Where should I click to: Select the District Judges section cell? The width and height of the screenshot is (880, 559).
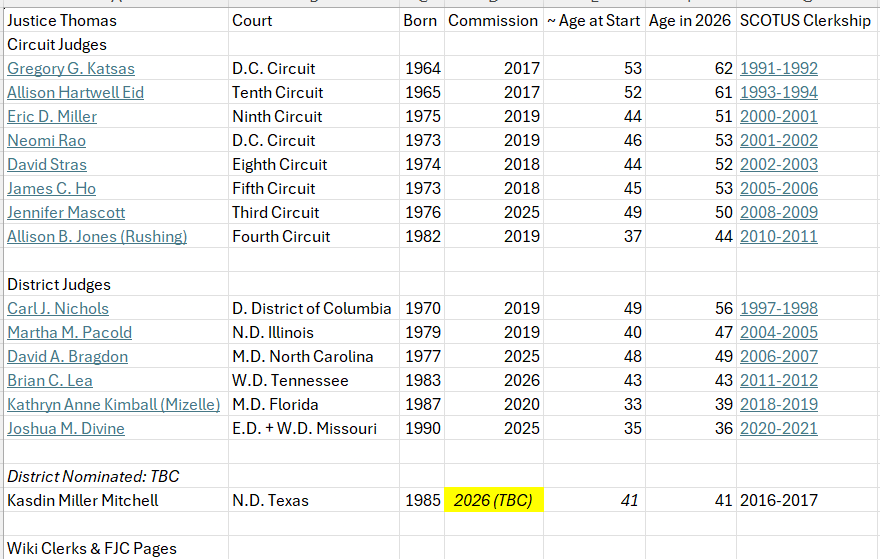pos(116,285)
